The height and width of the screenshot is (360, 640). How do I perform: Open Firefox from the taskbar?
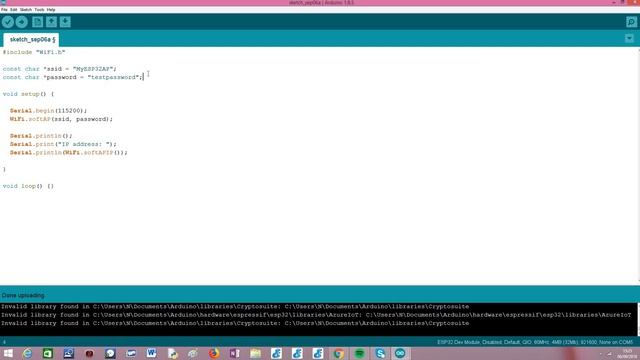pyautogui.click(x=214, y=353)
